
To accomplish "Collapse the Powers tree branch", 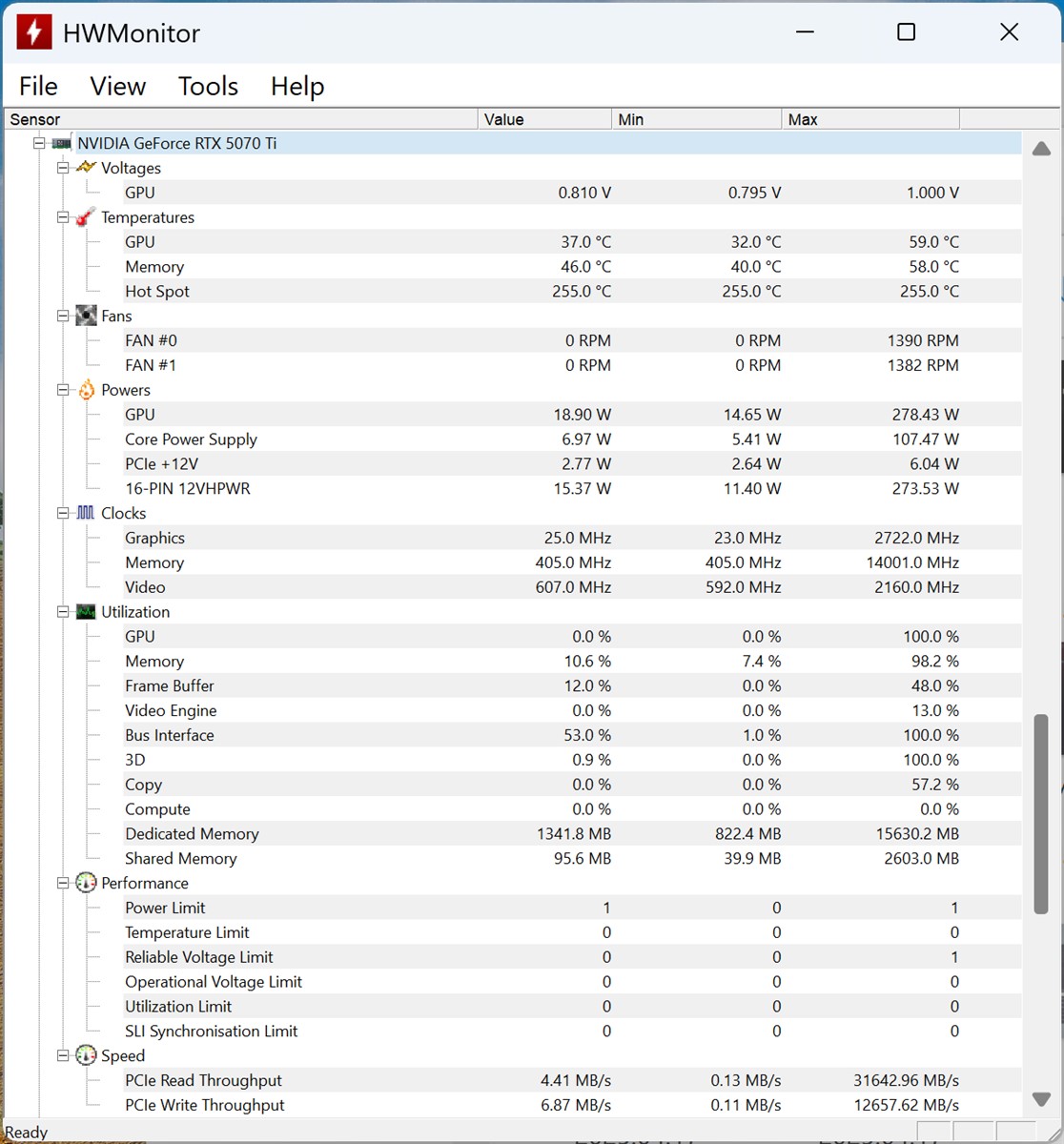I will click(x=63, y=390).
